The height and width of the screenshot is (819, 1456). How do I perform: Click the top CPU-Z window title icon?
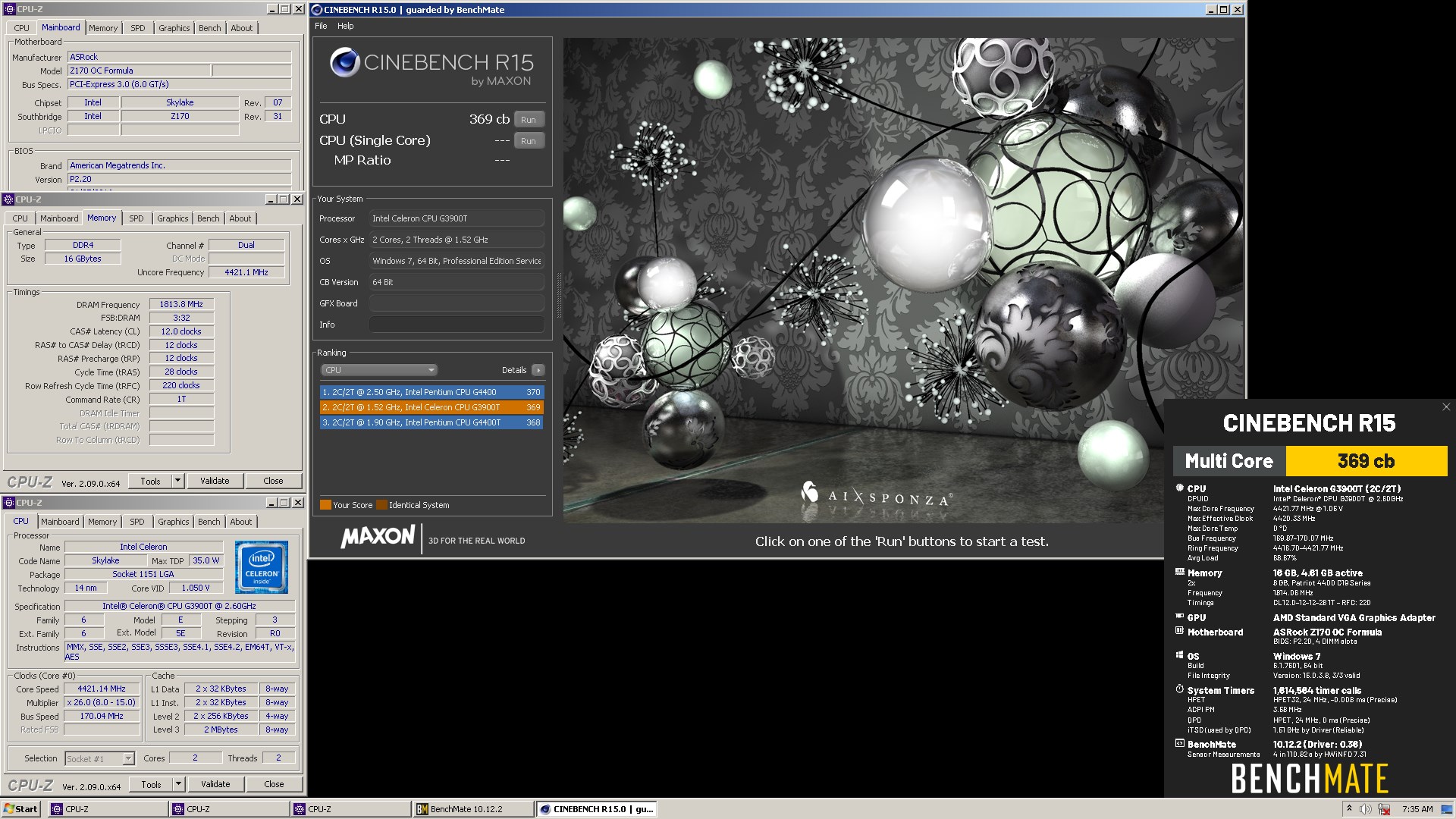pyautogui.click(x=10, y=9)
